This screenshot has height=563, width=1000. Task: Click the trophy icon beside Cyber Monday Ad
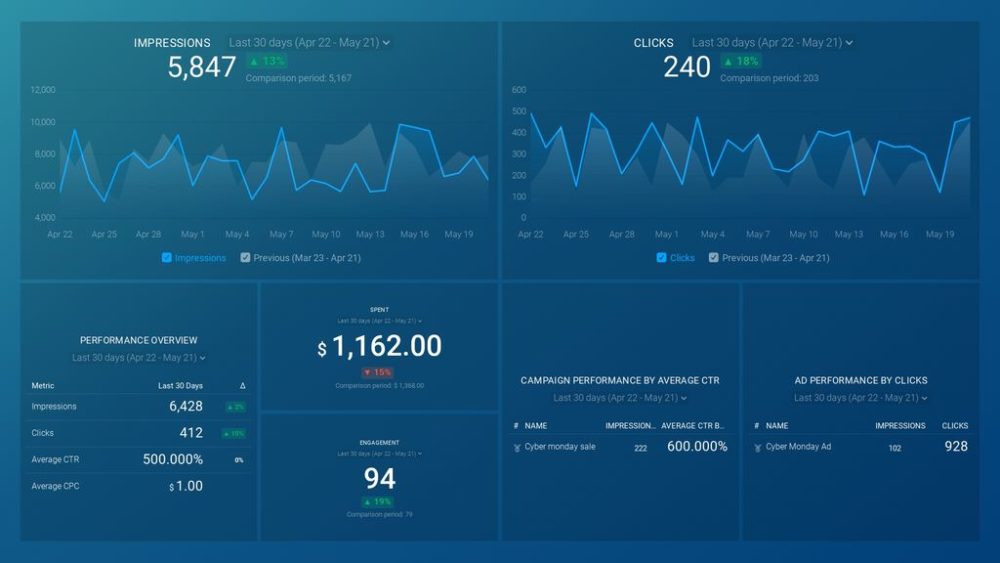point(758,448)
